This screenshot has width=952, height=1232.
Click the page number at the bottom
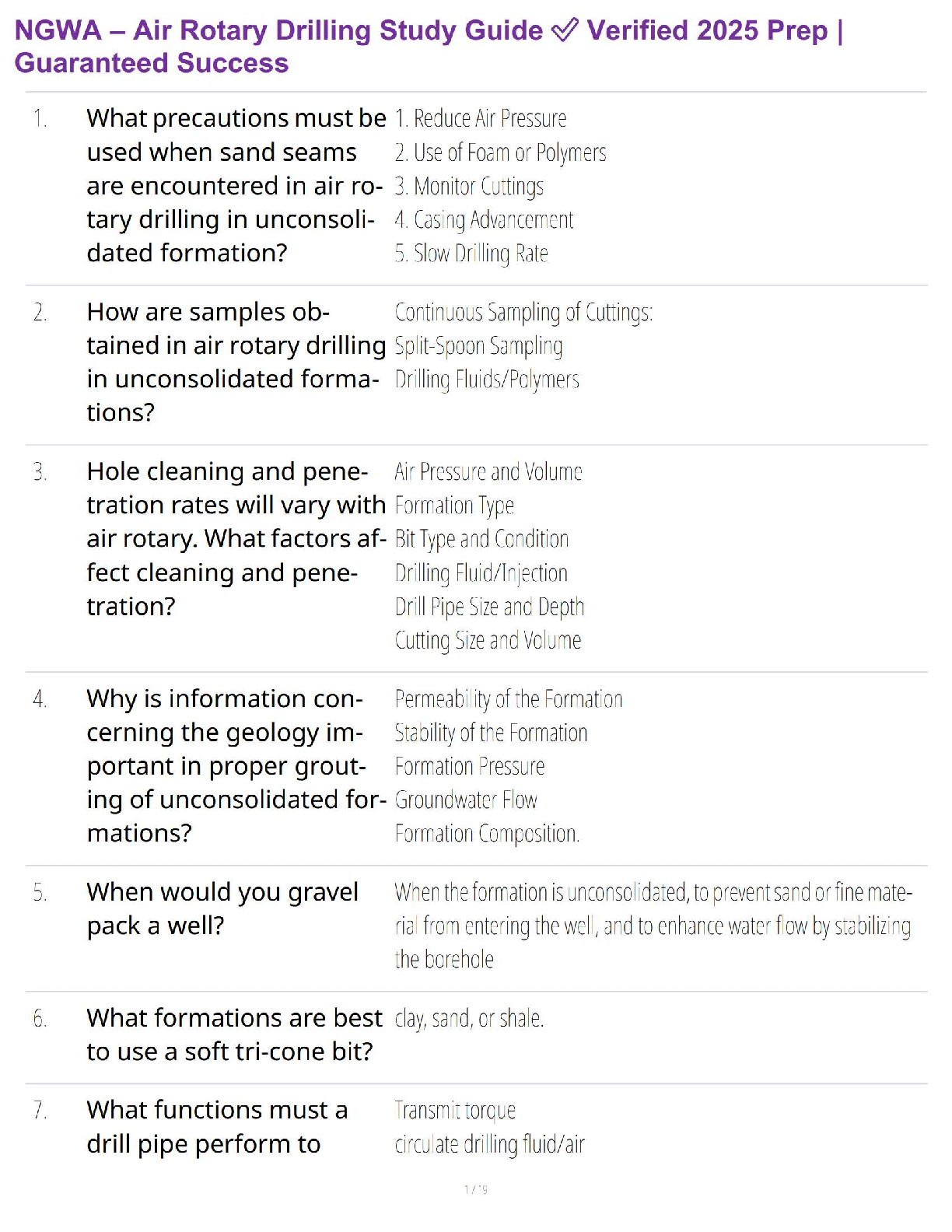point(476,1189)
